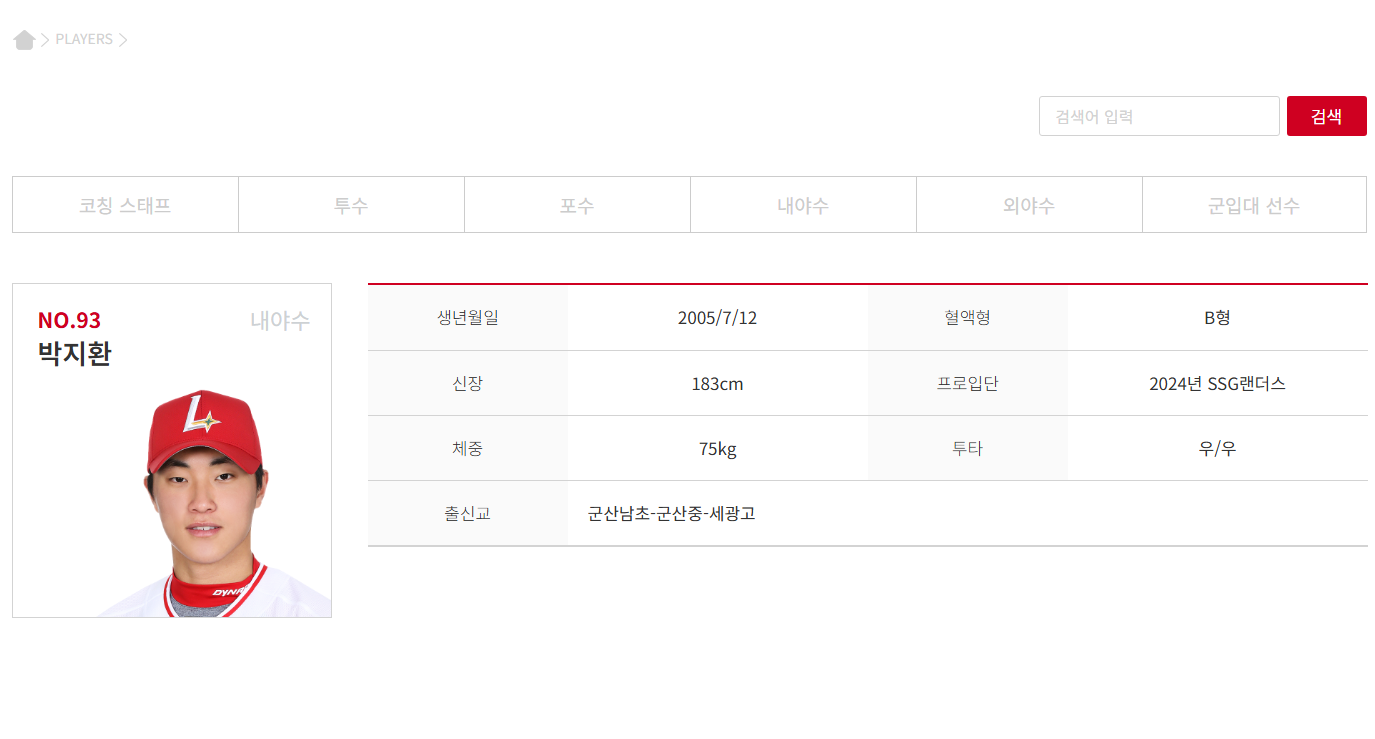
Task: Switch to the 코칭 스태프 tab
Action: coord(124,204)
